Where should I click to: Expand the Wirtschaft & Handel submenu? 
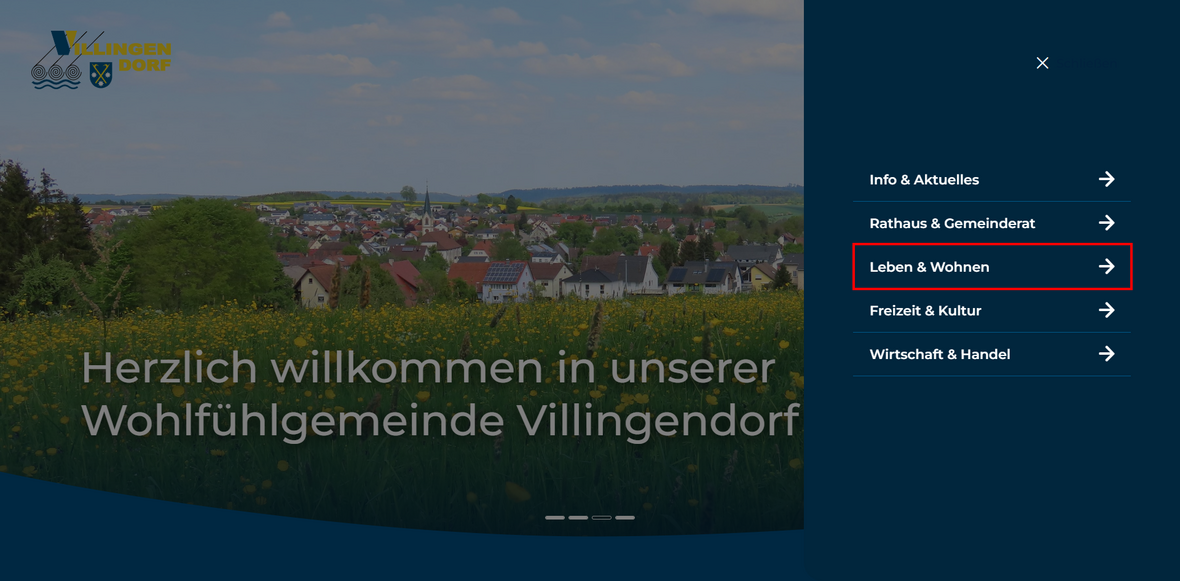(x=940, y=353)
